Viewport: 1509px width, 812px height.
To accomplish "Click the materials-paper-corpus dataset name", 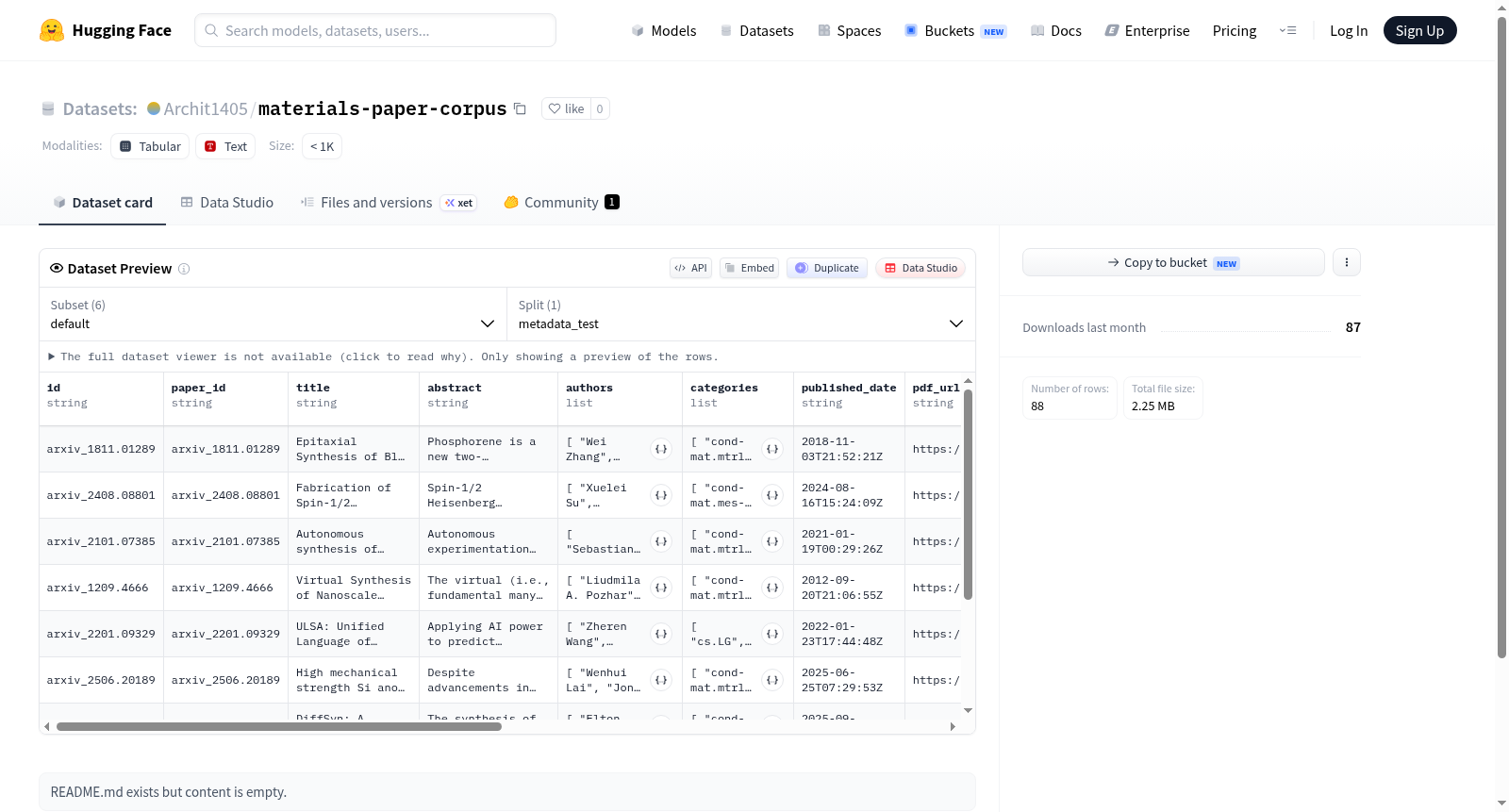I will 382,108.
